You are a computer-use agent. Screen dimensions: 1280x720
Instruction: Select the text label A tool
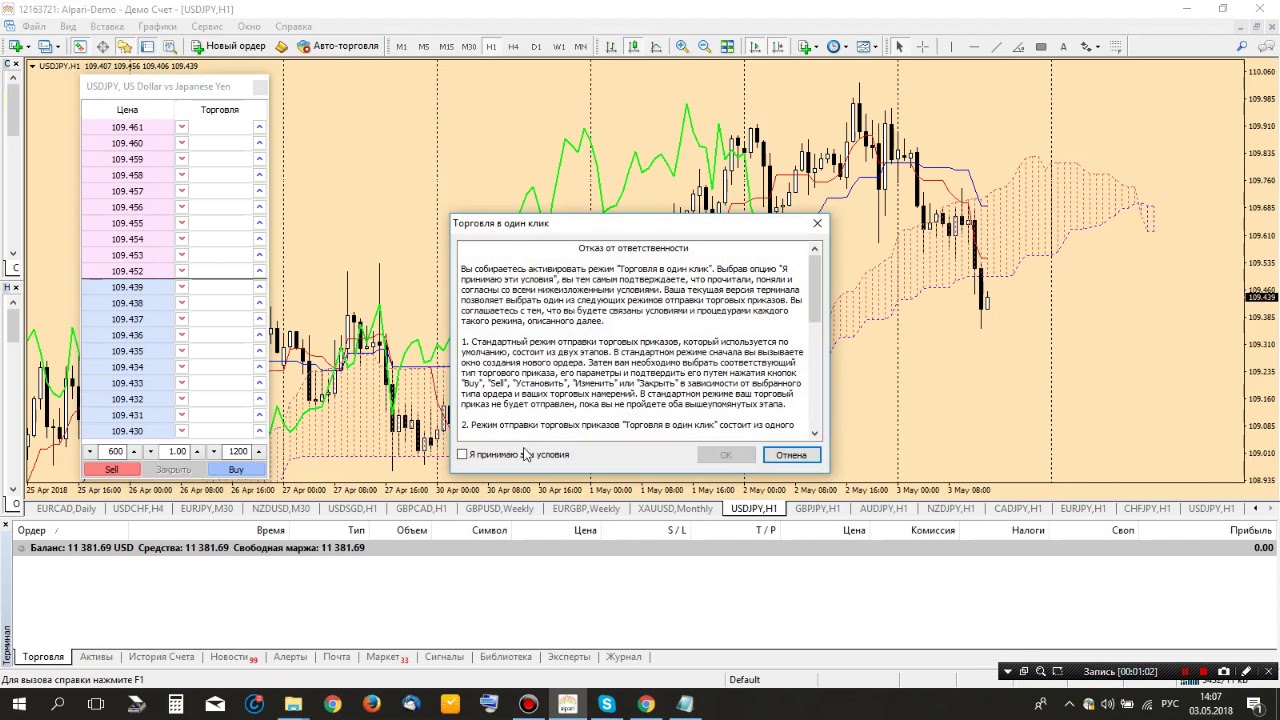point(1063,46)
